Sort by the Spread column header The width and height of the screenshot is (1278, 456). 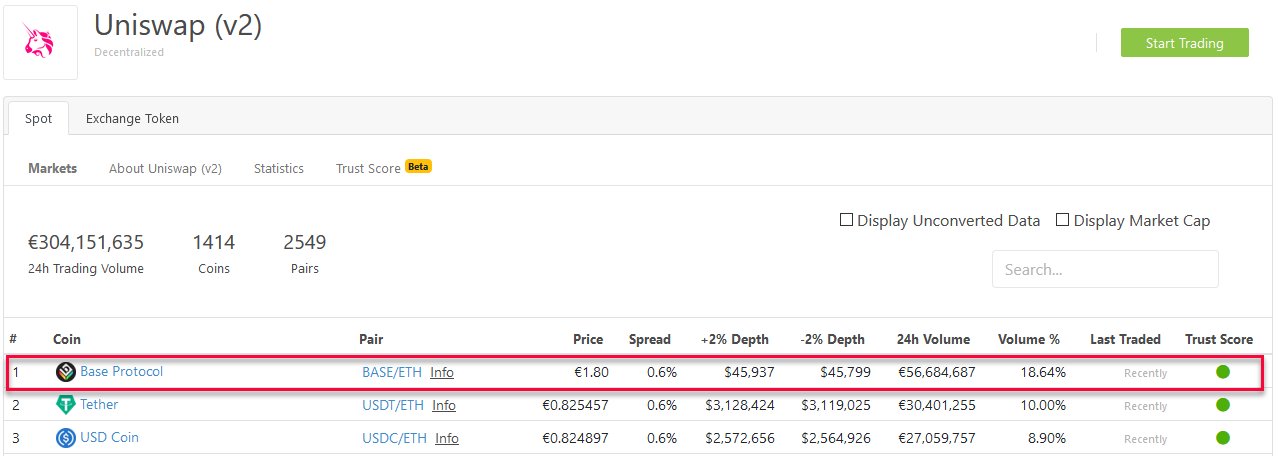coord(650,339)
